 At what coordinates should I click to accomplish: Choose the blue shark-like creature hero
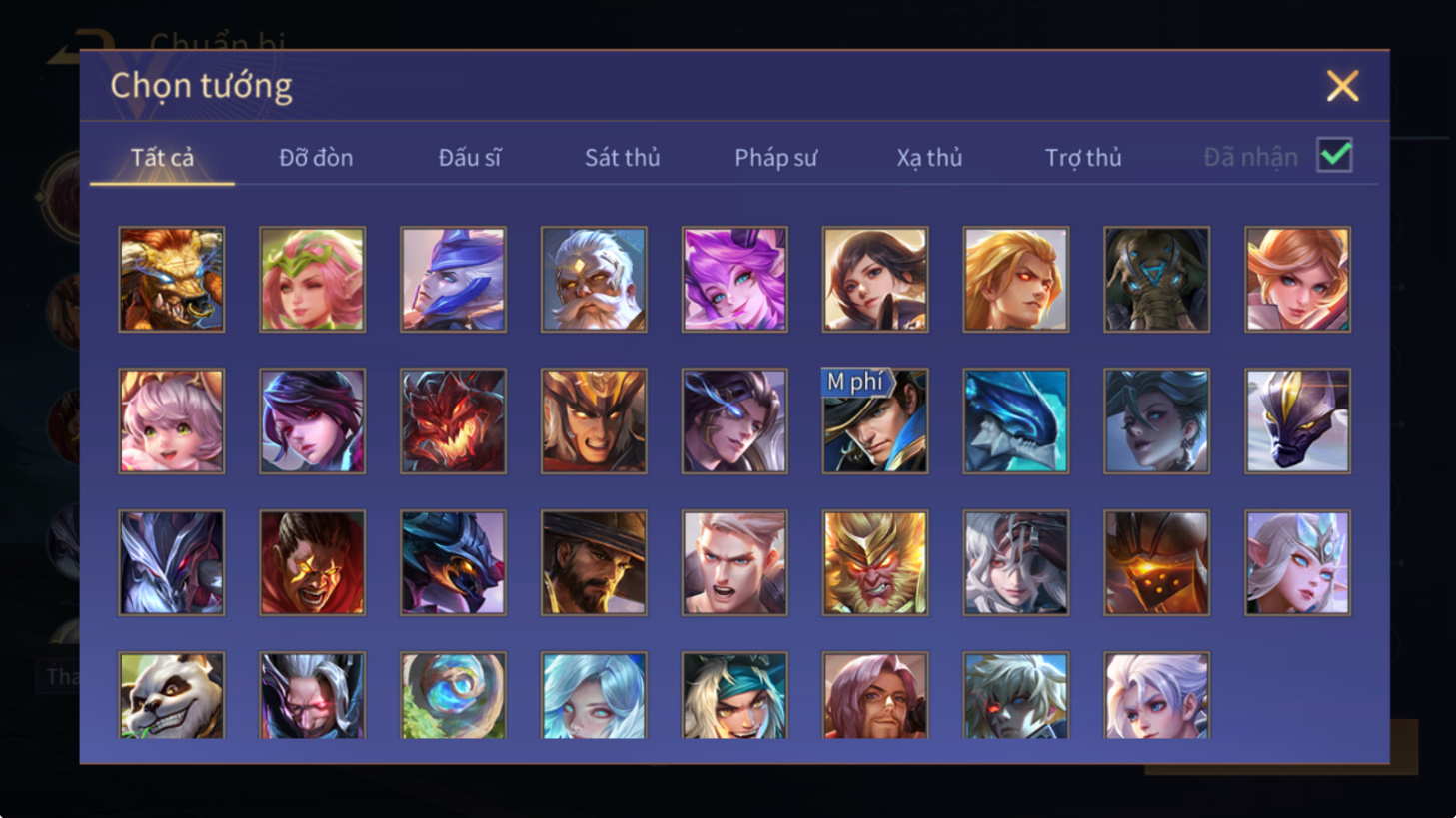tap(1015, 420)
